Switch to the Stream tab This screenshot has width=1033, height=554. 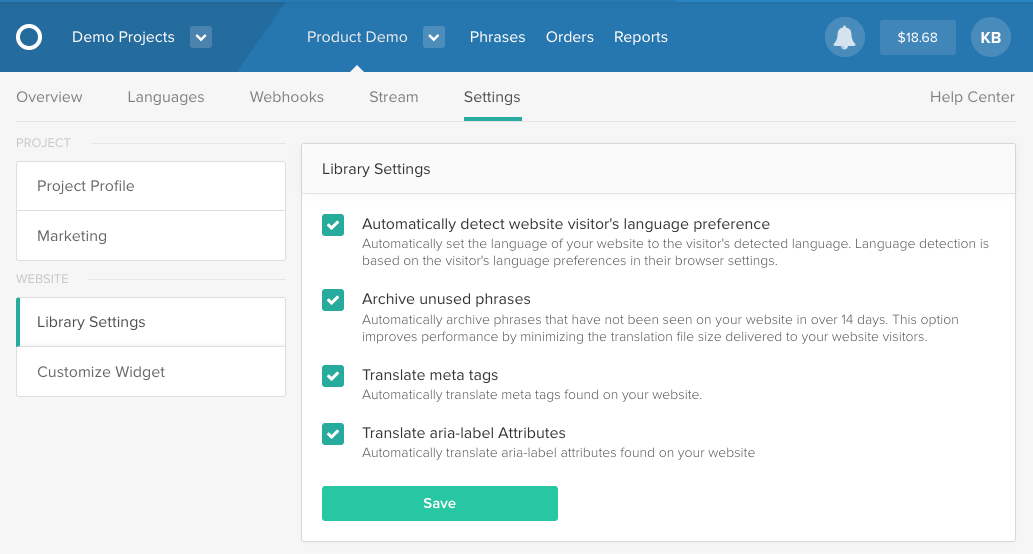(x=393, y=97)
